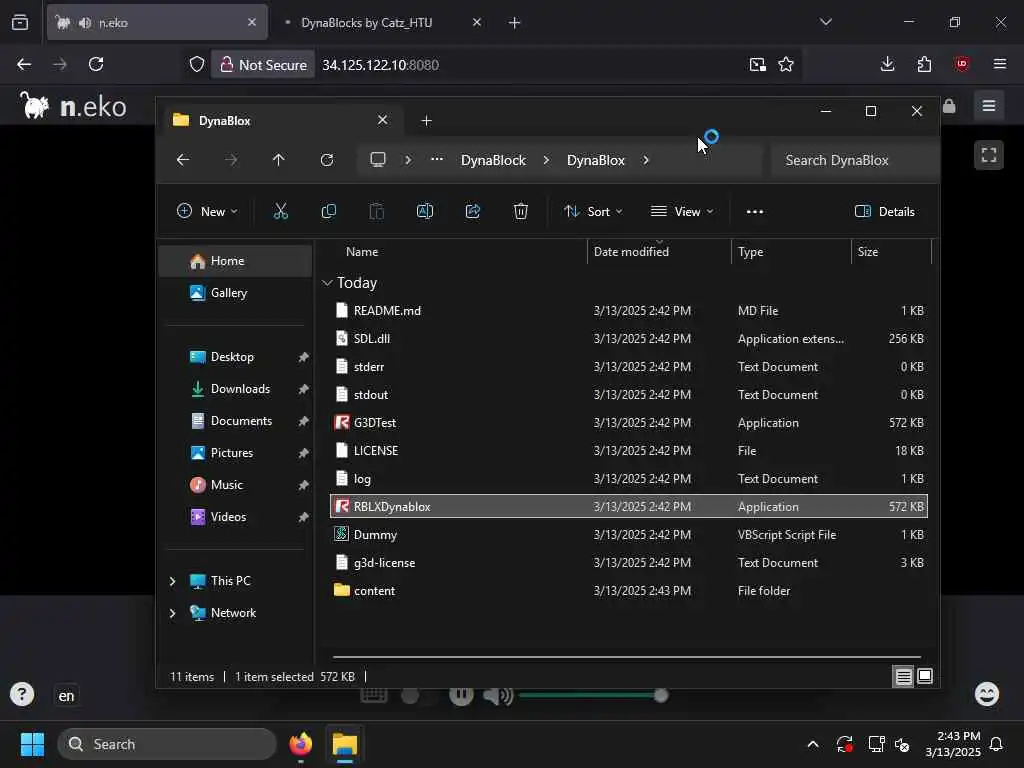Cut the selected file with scissors icon
The image size is (1024, 768).
(280, 211)
